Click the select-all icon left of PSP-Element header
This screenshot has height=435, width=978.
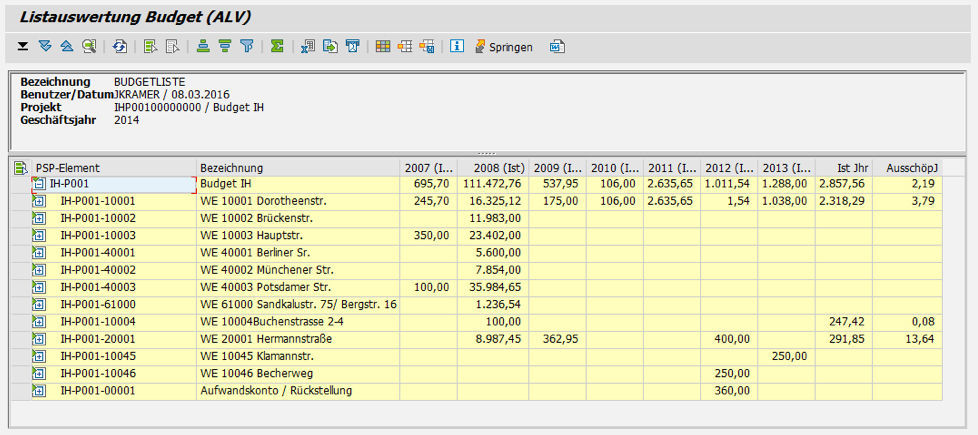tap(20, 167)
